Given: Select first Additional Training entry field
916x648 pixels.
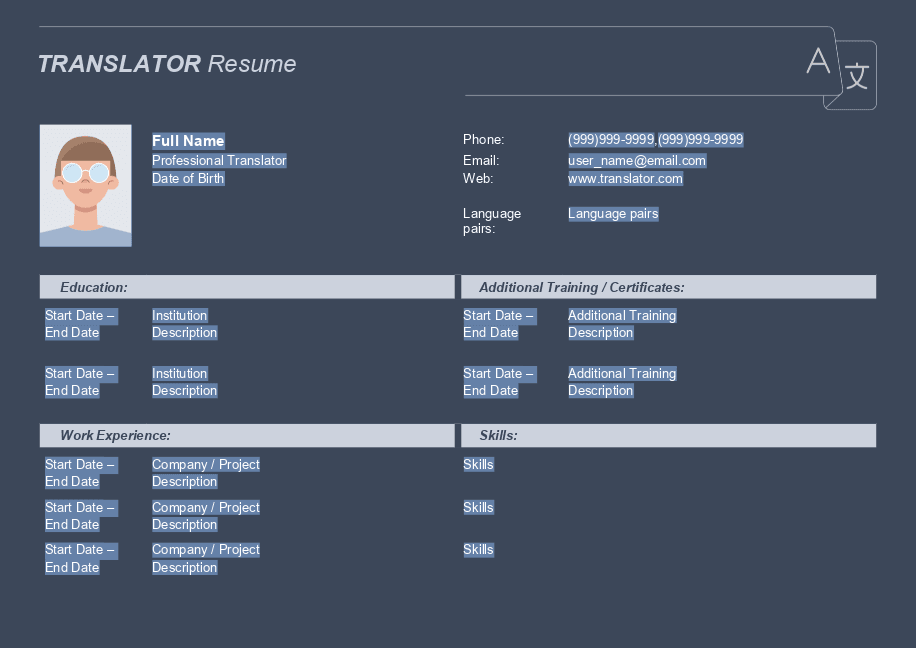Looking at the screenshot, I should tap(622, 315).
